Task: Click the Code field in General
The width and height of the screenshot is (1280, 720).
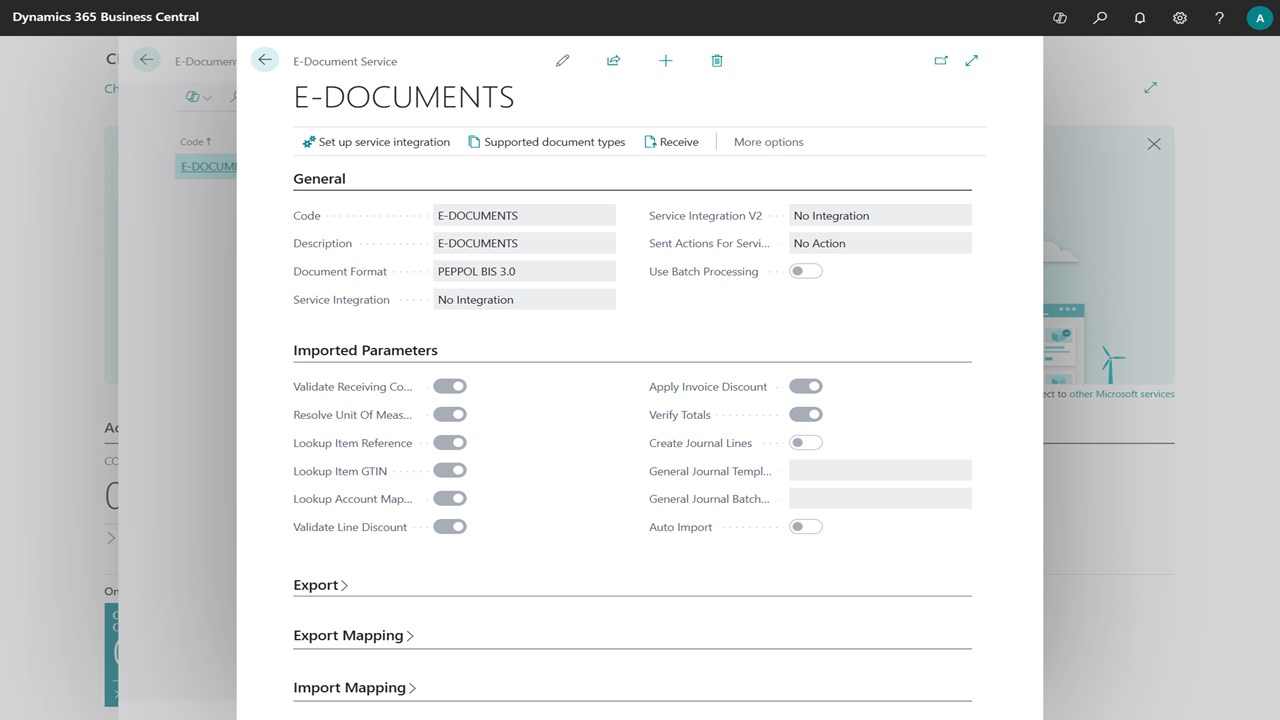Action: [524, 215]
